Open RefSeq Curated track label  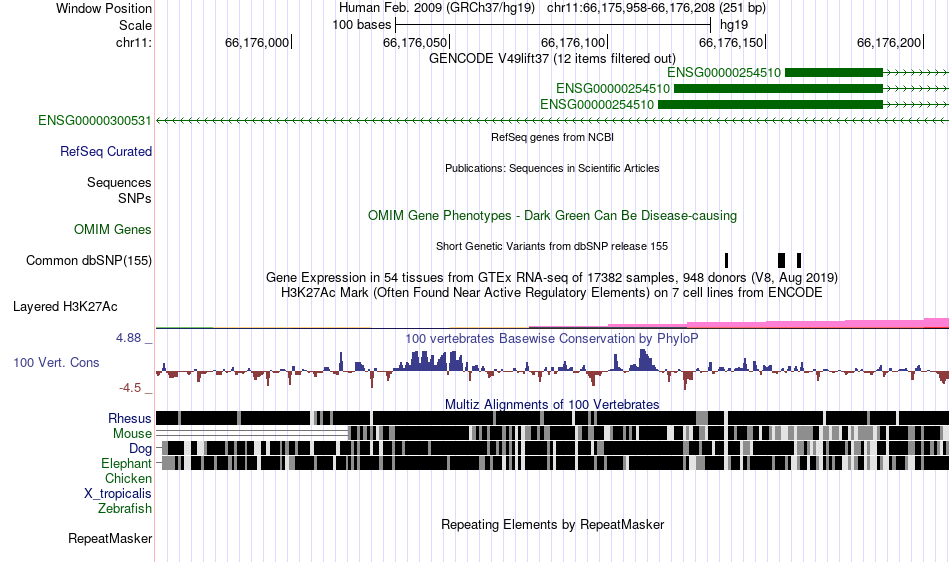click(x=106, y=151)
